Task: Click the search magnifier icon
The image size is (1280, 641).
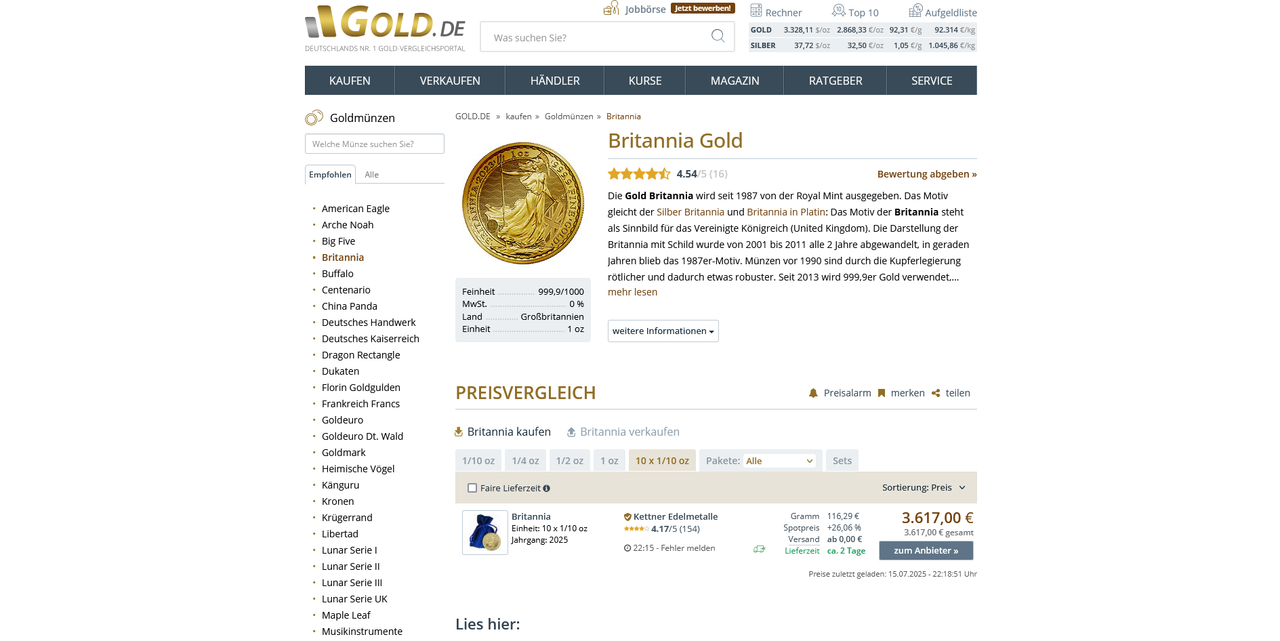Action: tap(718, 36)
